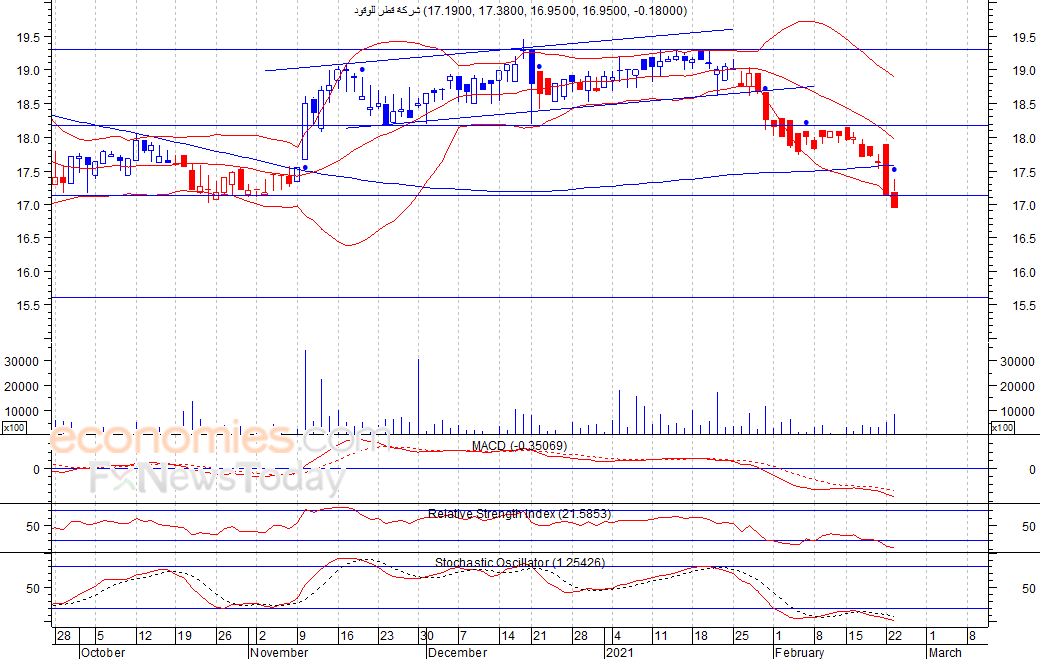
Task: Click the 19.5 price label on right axis
Action: coord(1024,38)
